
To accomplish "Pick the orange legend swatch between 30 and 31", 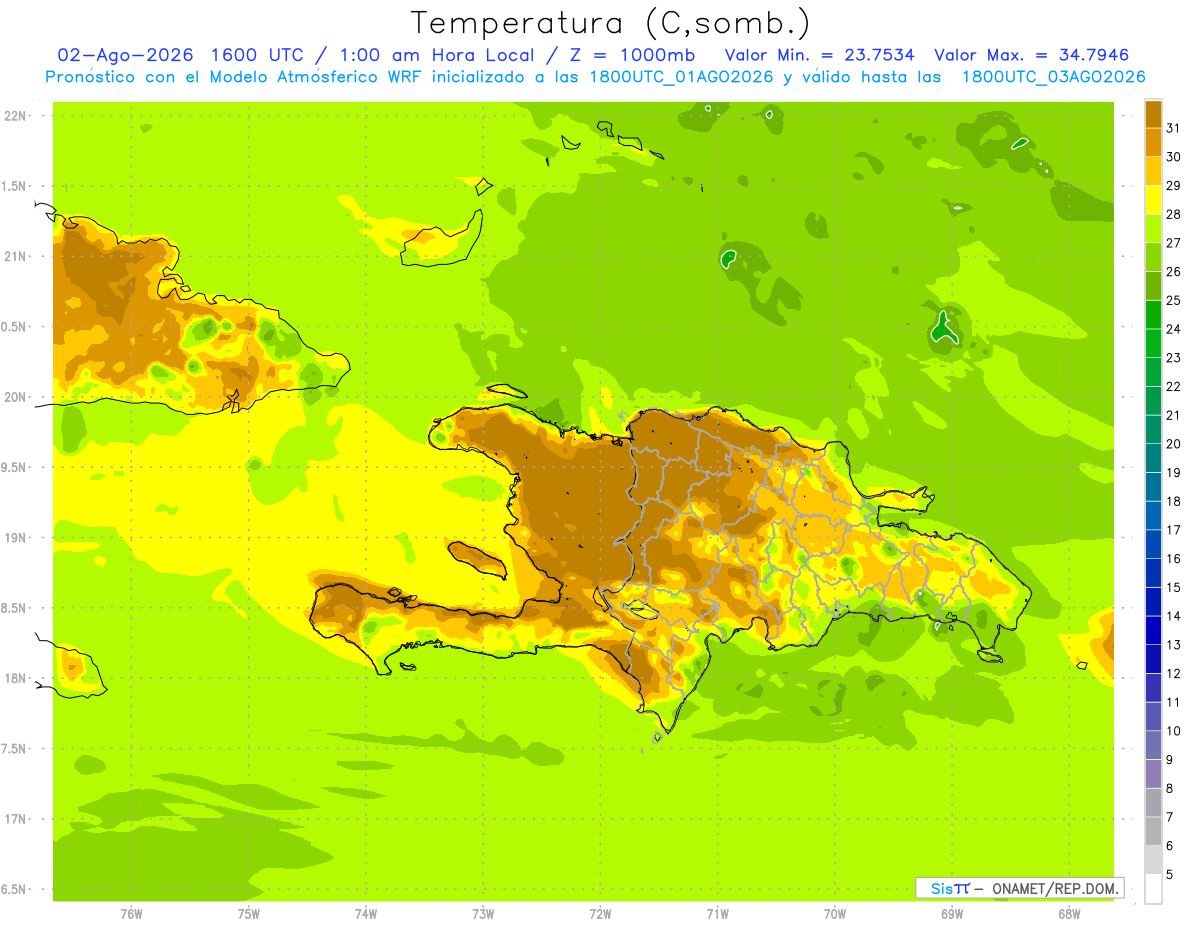I will (x=1153, y=143).
